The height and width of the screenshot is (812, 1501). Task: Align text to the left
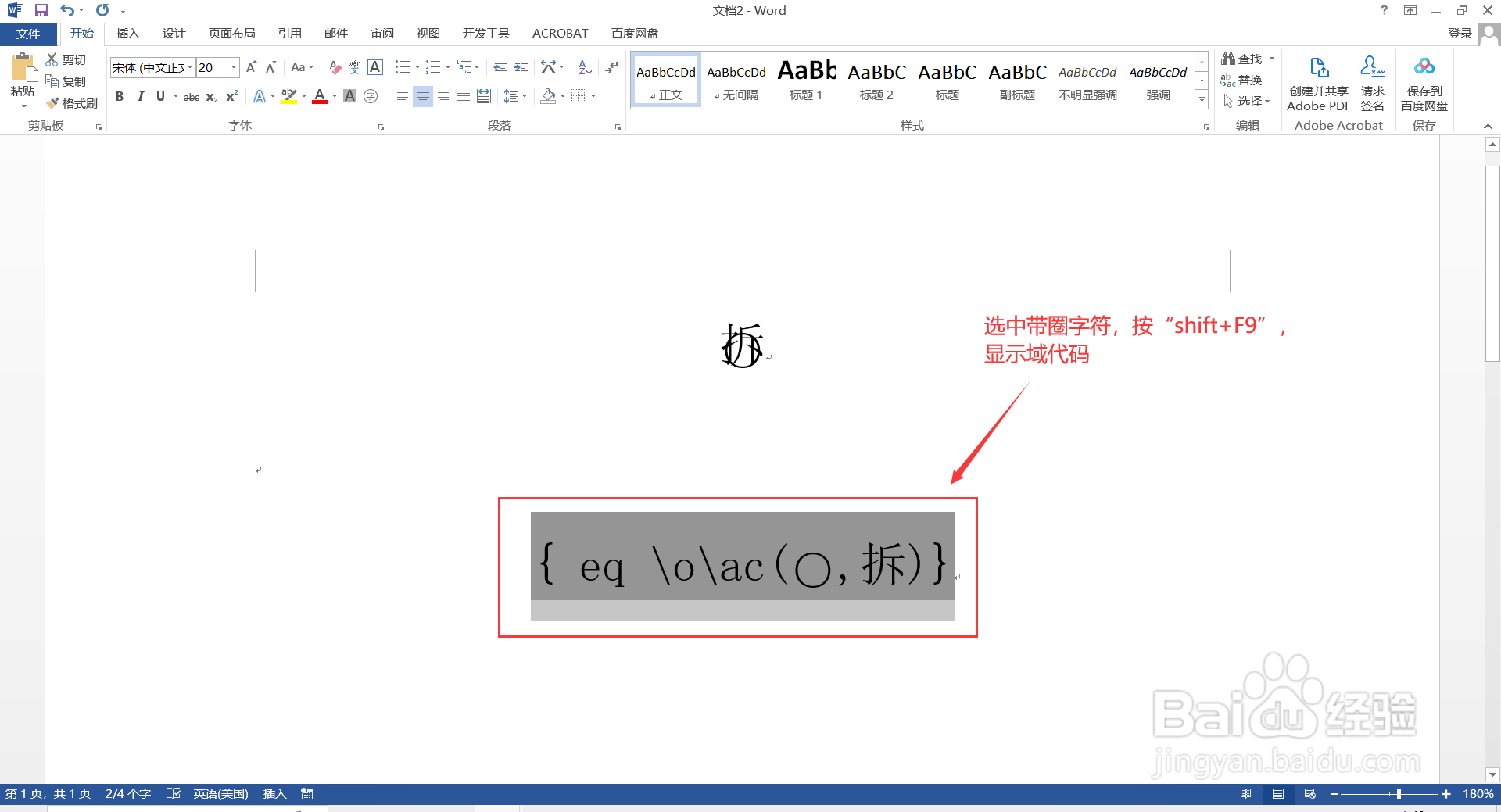(x=402, y=96)
